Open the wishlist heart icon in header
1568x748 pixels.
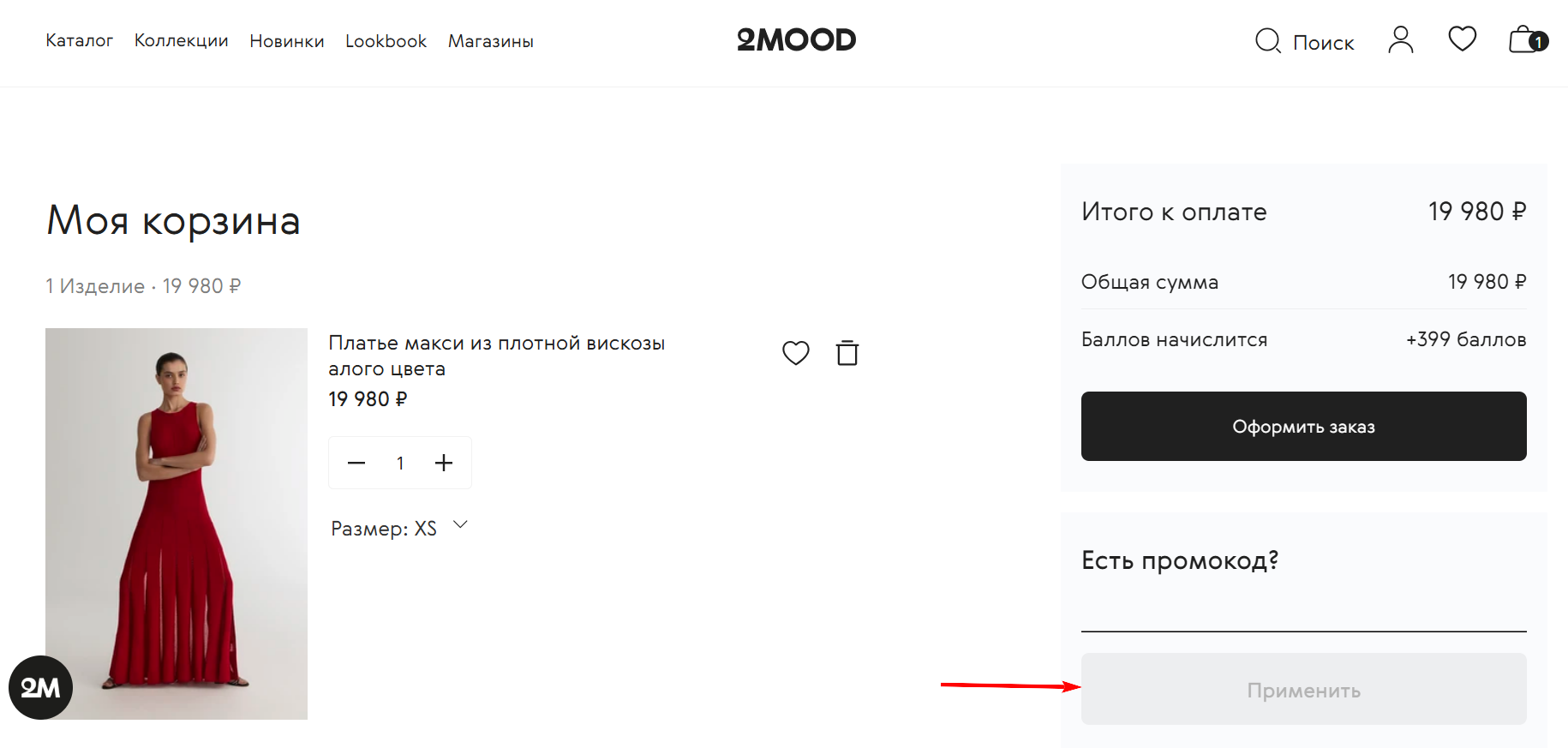[1462, 39]
